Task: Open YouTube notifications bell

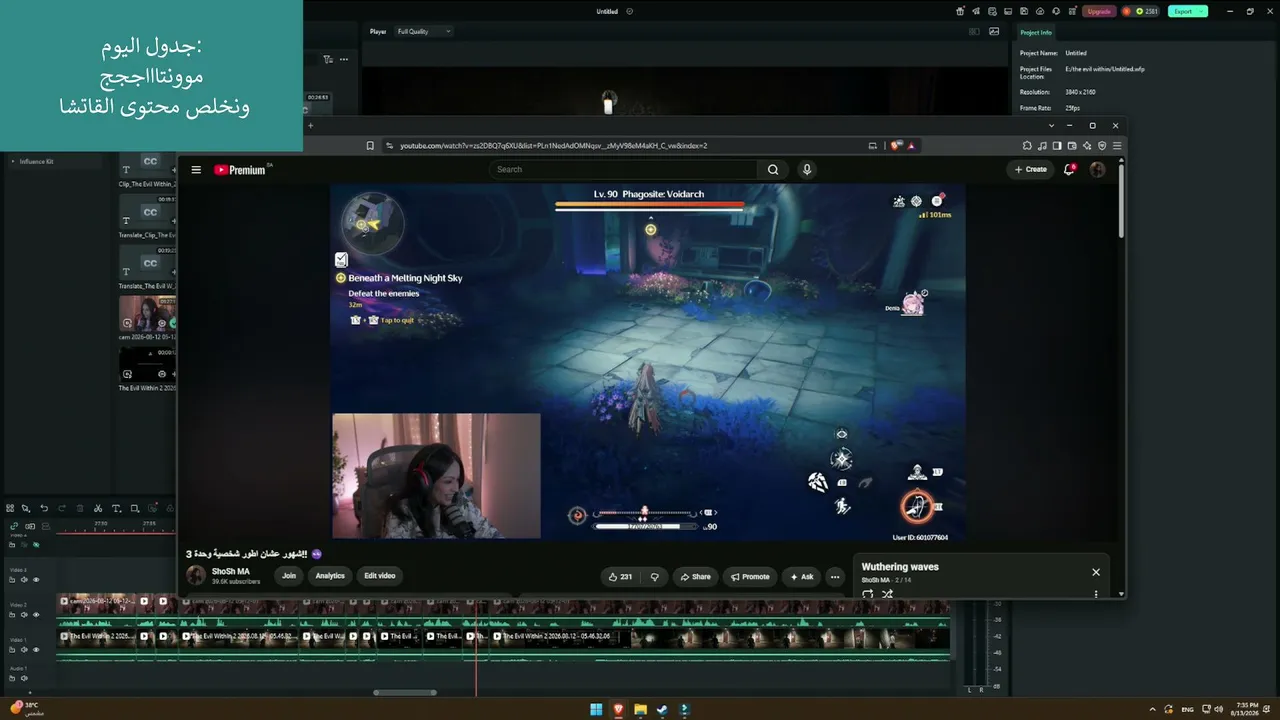Action: 1069,169
